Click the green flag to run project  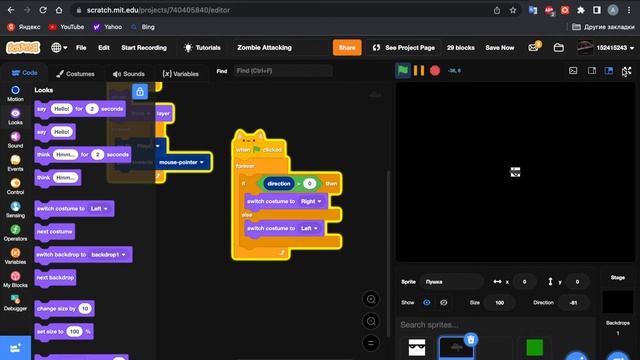(403, 71)
